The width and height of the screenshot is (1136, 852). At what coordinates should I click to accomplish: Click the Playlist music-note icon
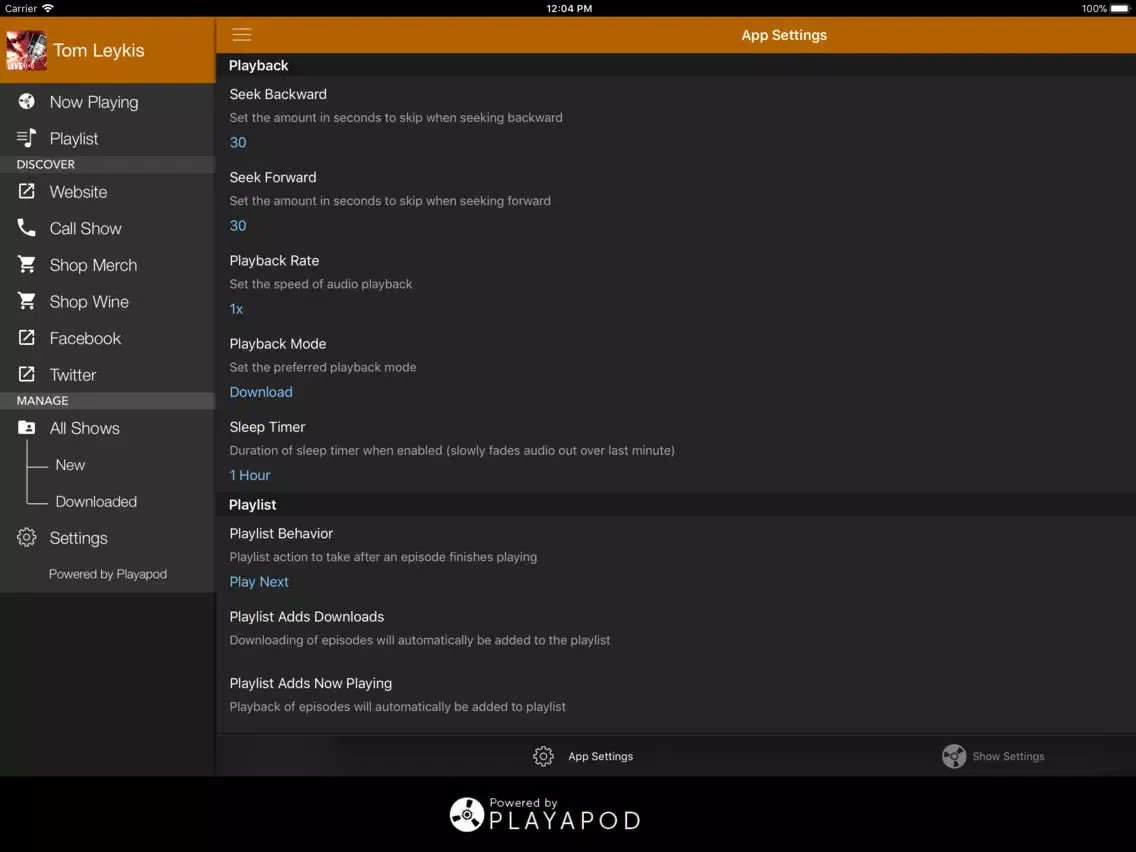(27, 138)
